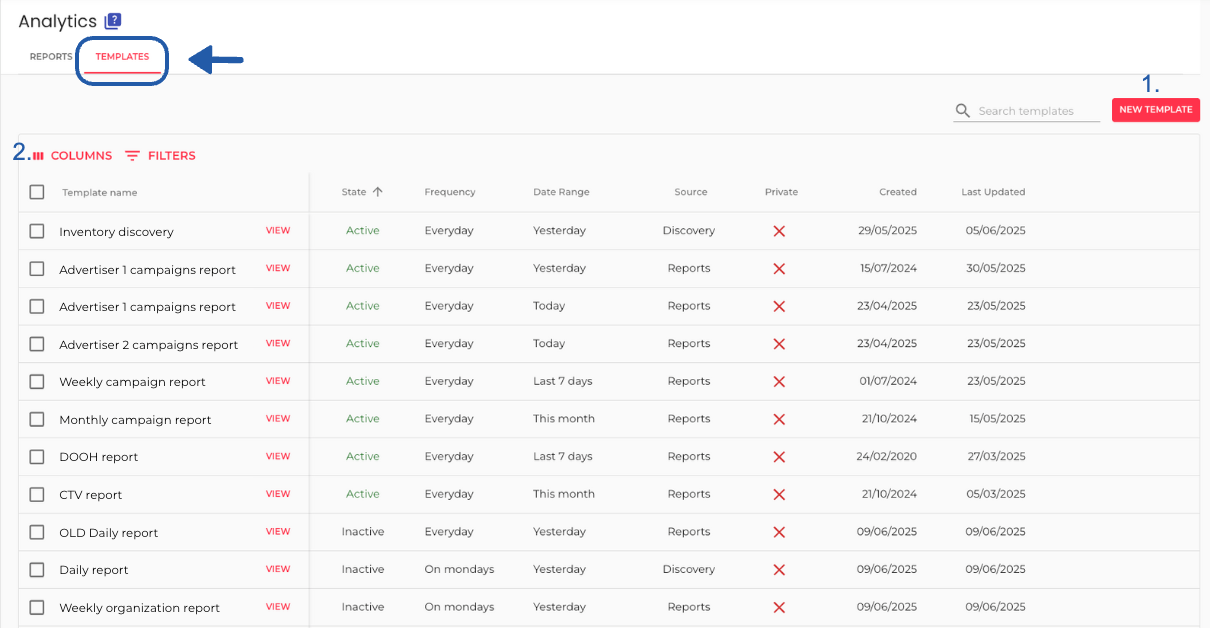Open View link for Monthly campaign report
Image resolution: width=1210 pixels, height=628 pixels.
278,419
